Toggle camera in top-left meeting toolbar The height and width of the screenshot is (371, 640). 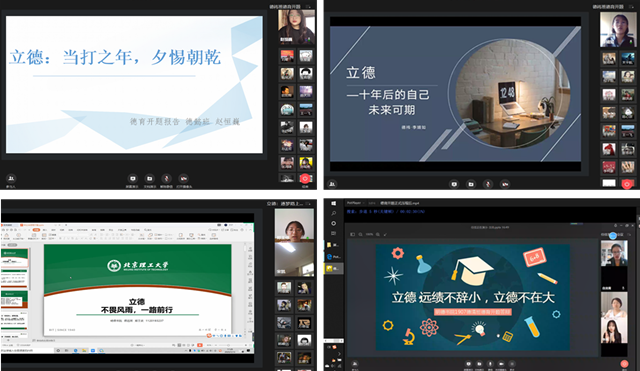pos(184,179)
